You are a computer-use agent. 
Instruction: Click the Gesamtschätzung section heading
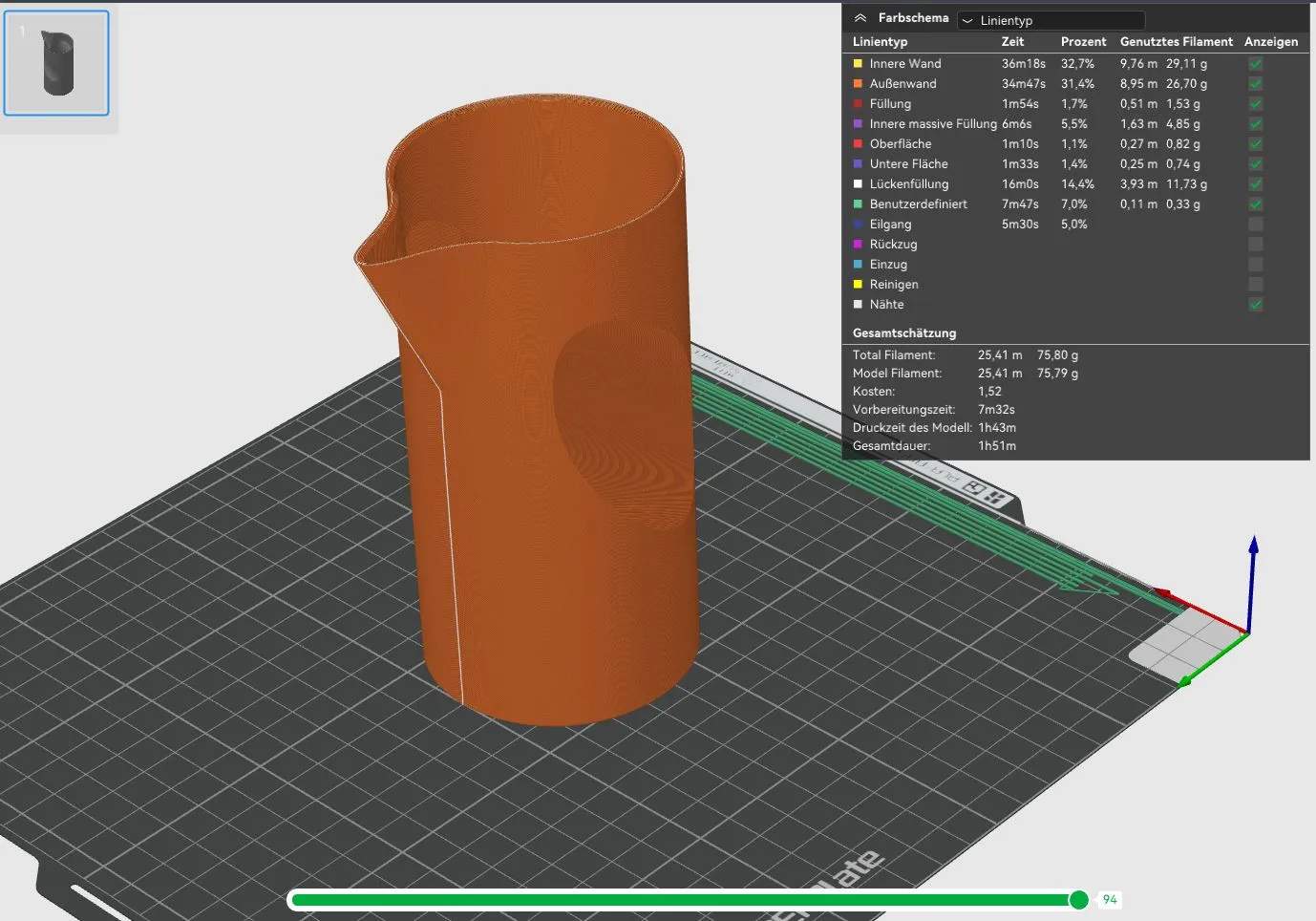904,333
